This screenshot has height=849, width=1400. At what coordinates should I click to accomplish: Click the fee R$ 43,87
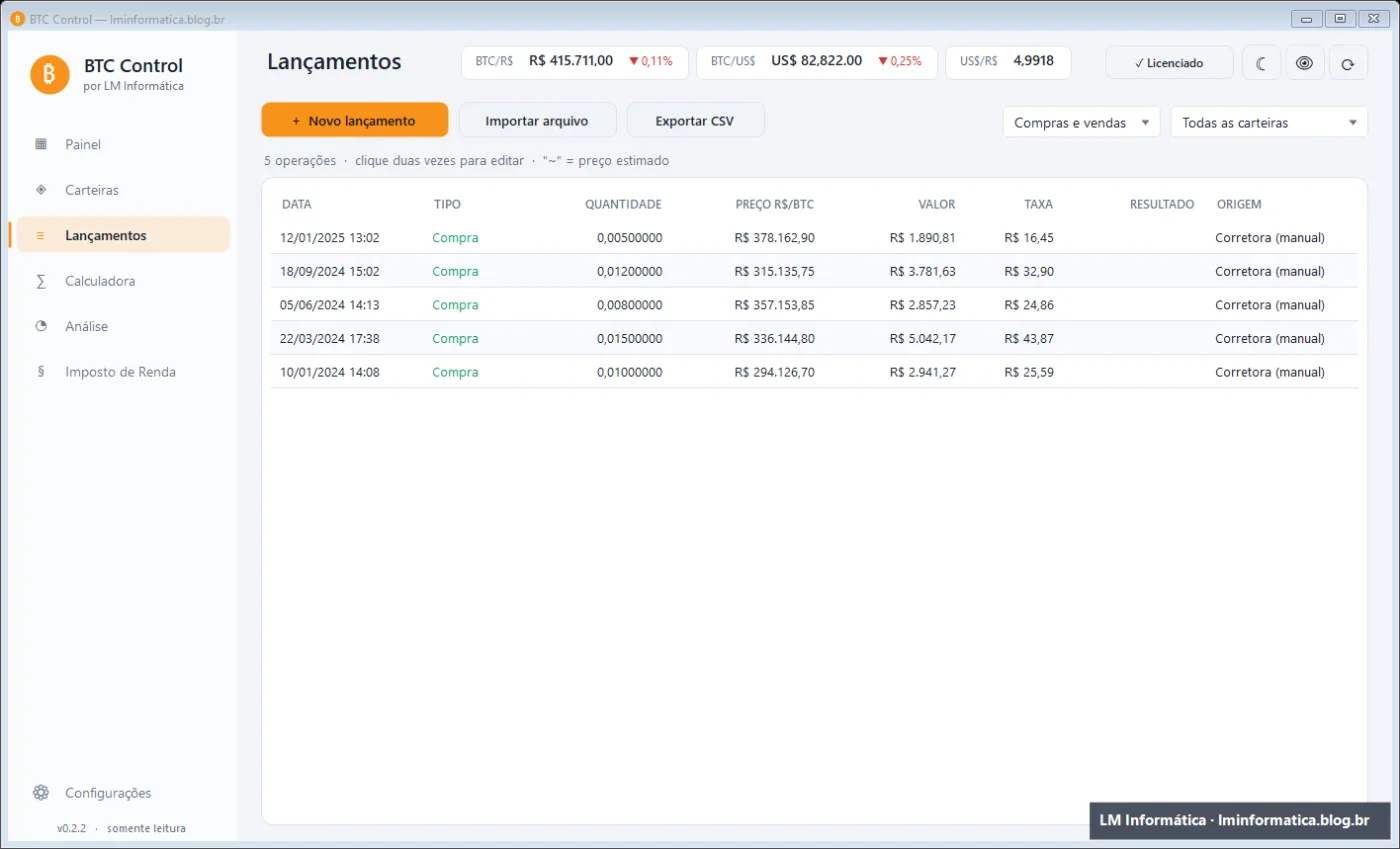(x=1029, y=338)
